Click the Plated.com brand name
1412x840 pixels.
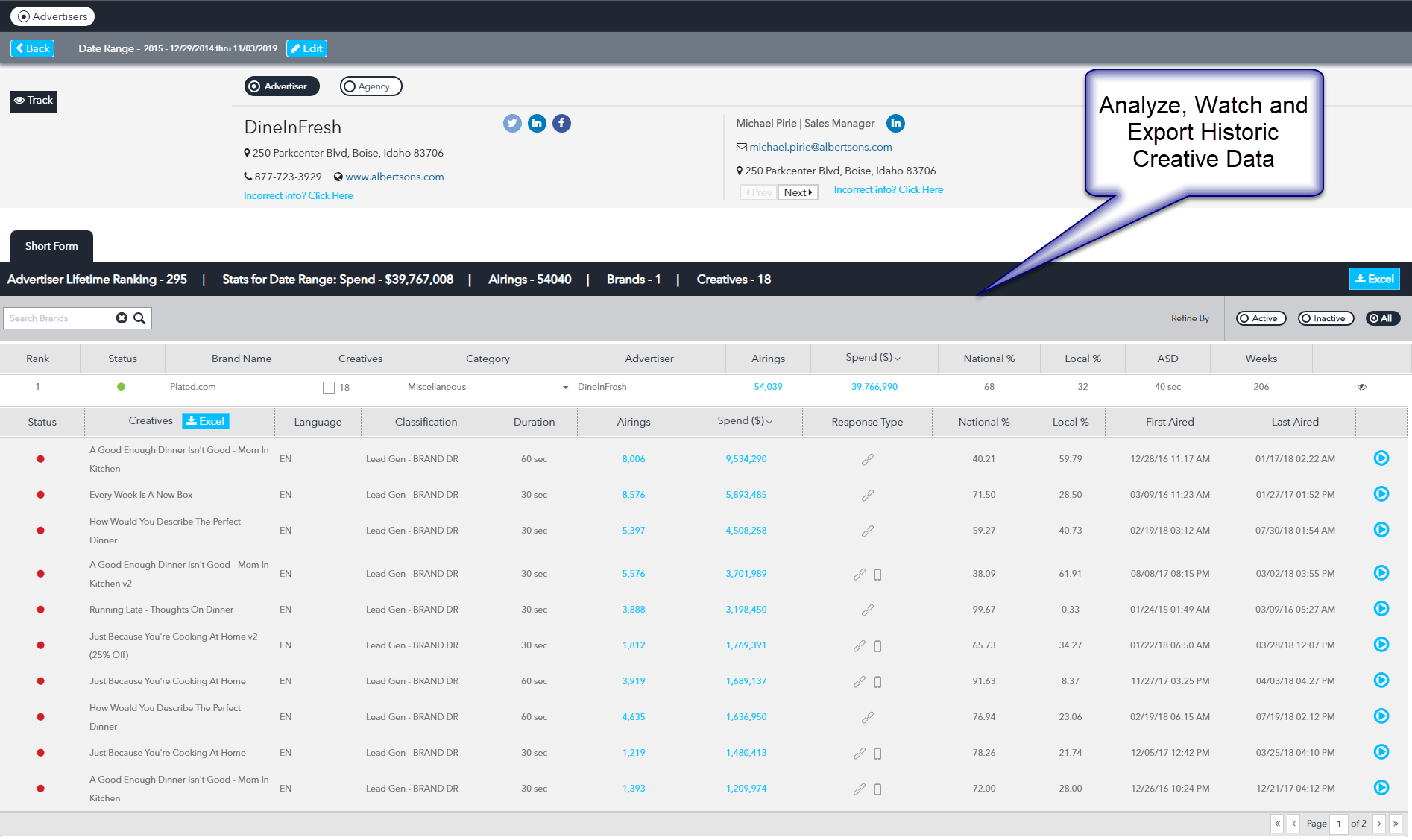click(192, 387)
